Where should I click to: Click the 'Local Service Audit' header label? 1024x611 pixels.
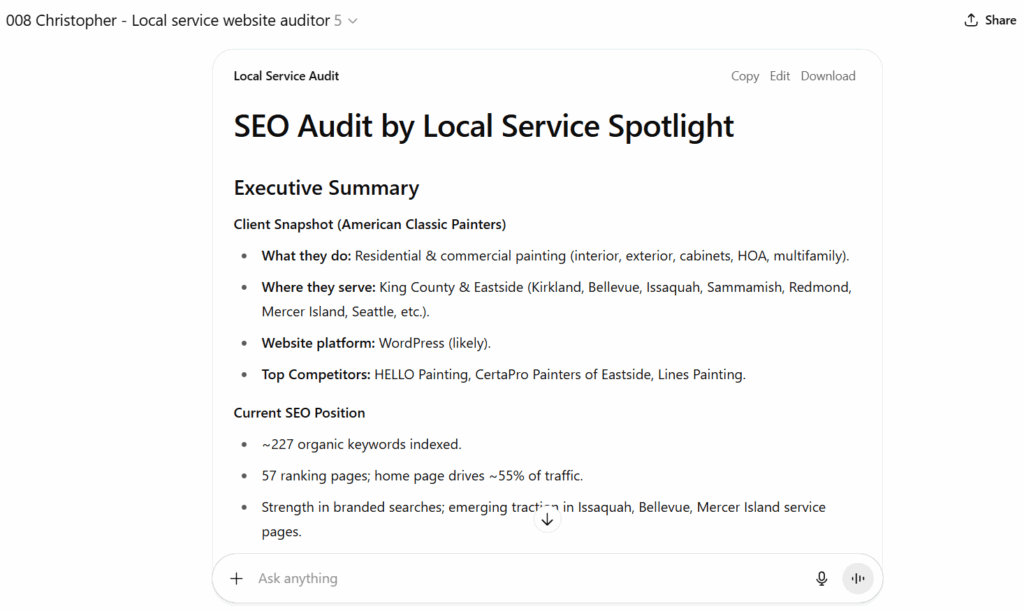point(285,75)
